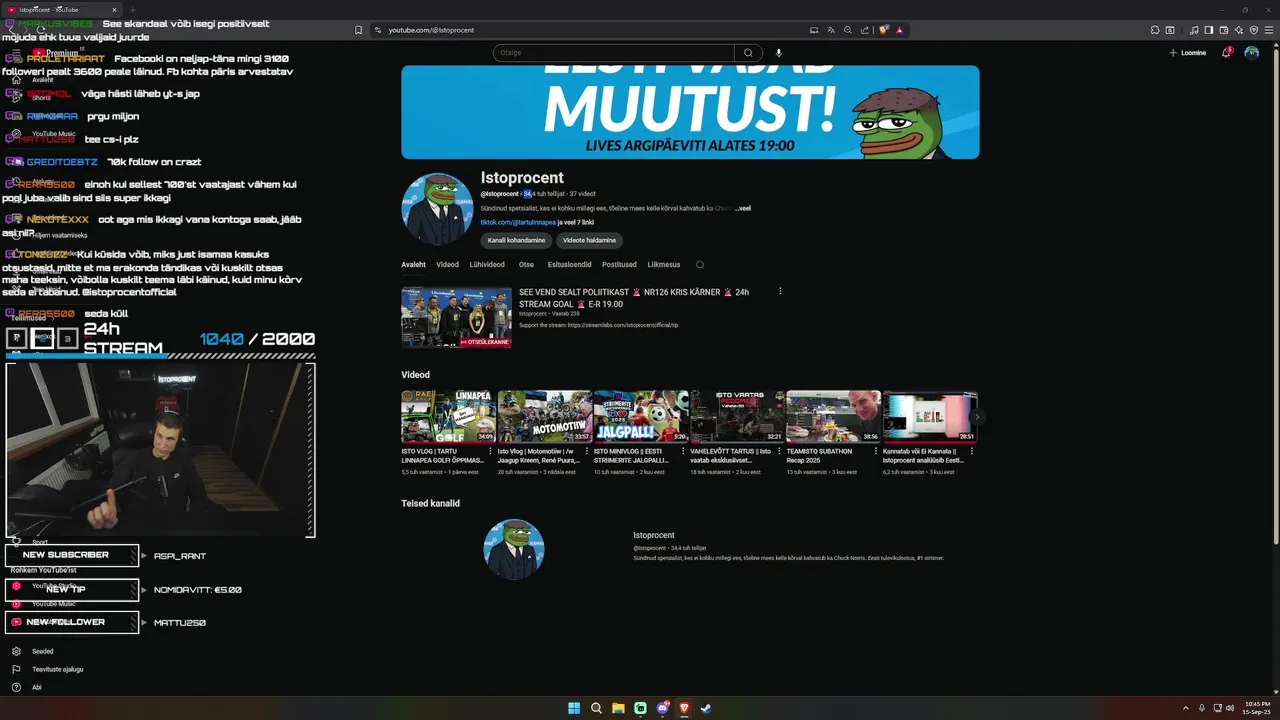
Task: Click Kanali kohandamine button
Action: tap(516, 241)
